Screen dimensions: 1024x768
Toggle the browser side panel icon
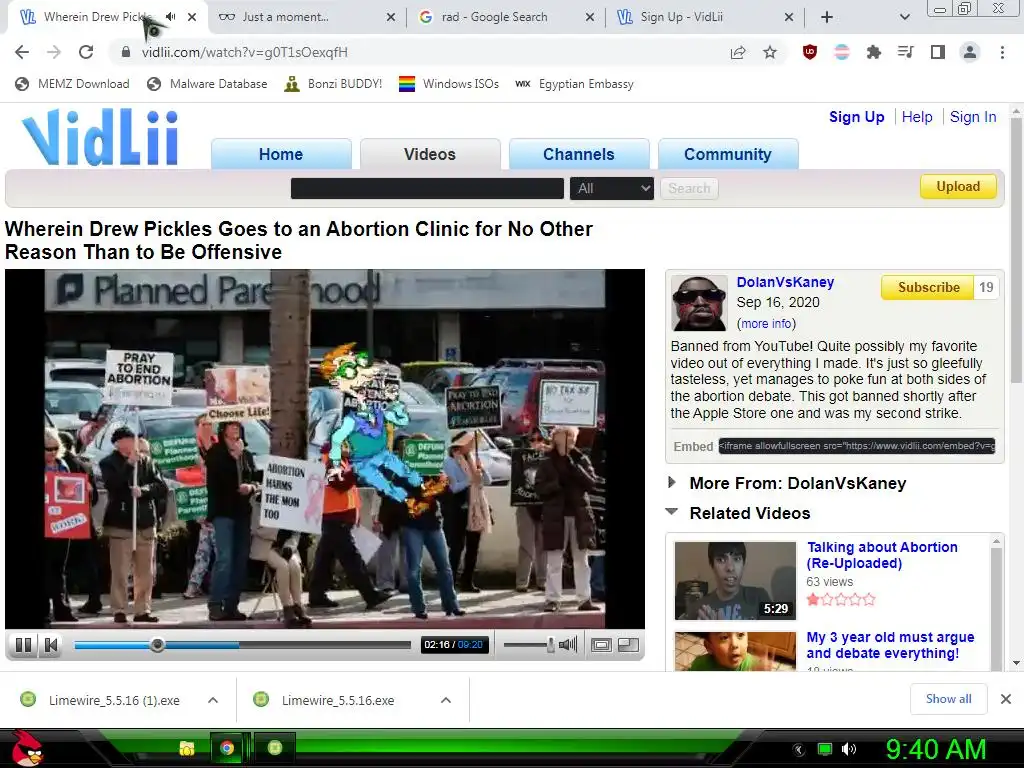point(938,52)
